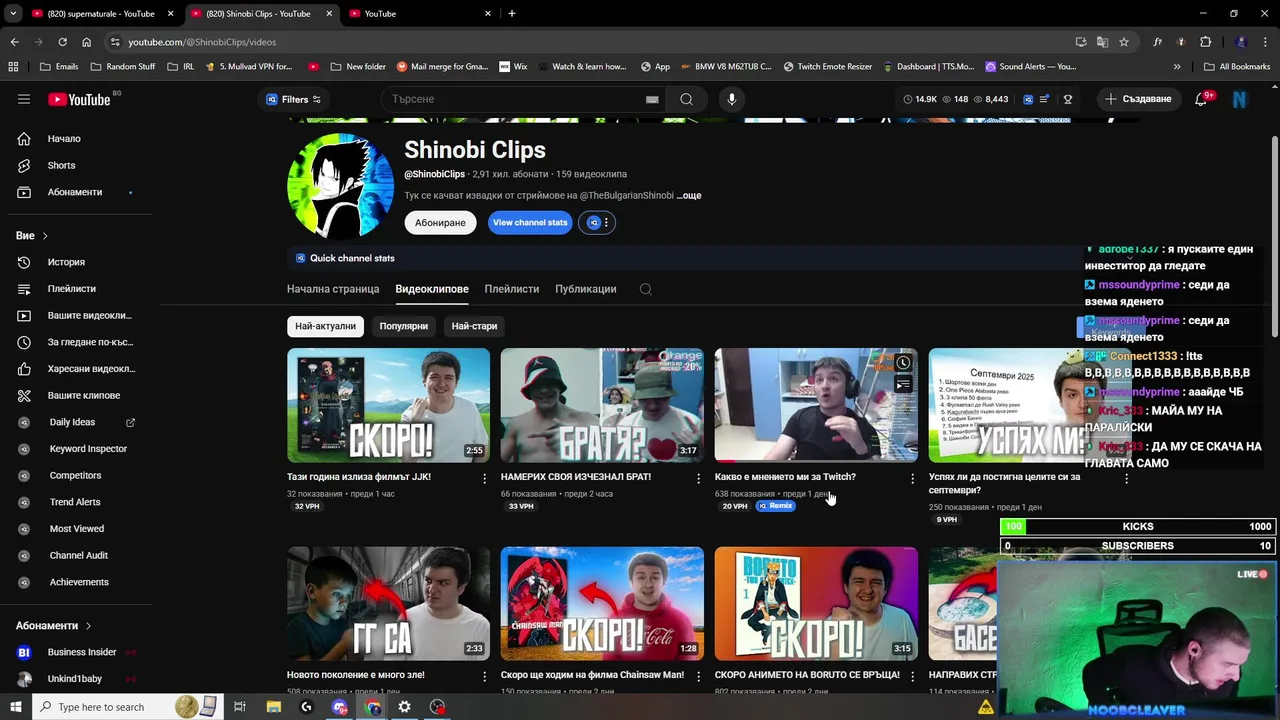Switch to the third YouTube browser tab
1280x720 pixels.
pos(420,14)
